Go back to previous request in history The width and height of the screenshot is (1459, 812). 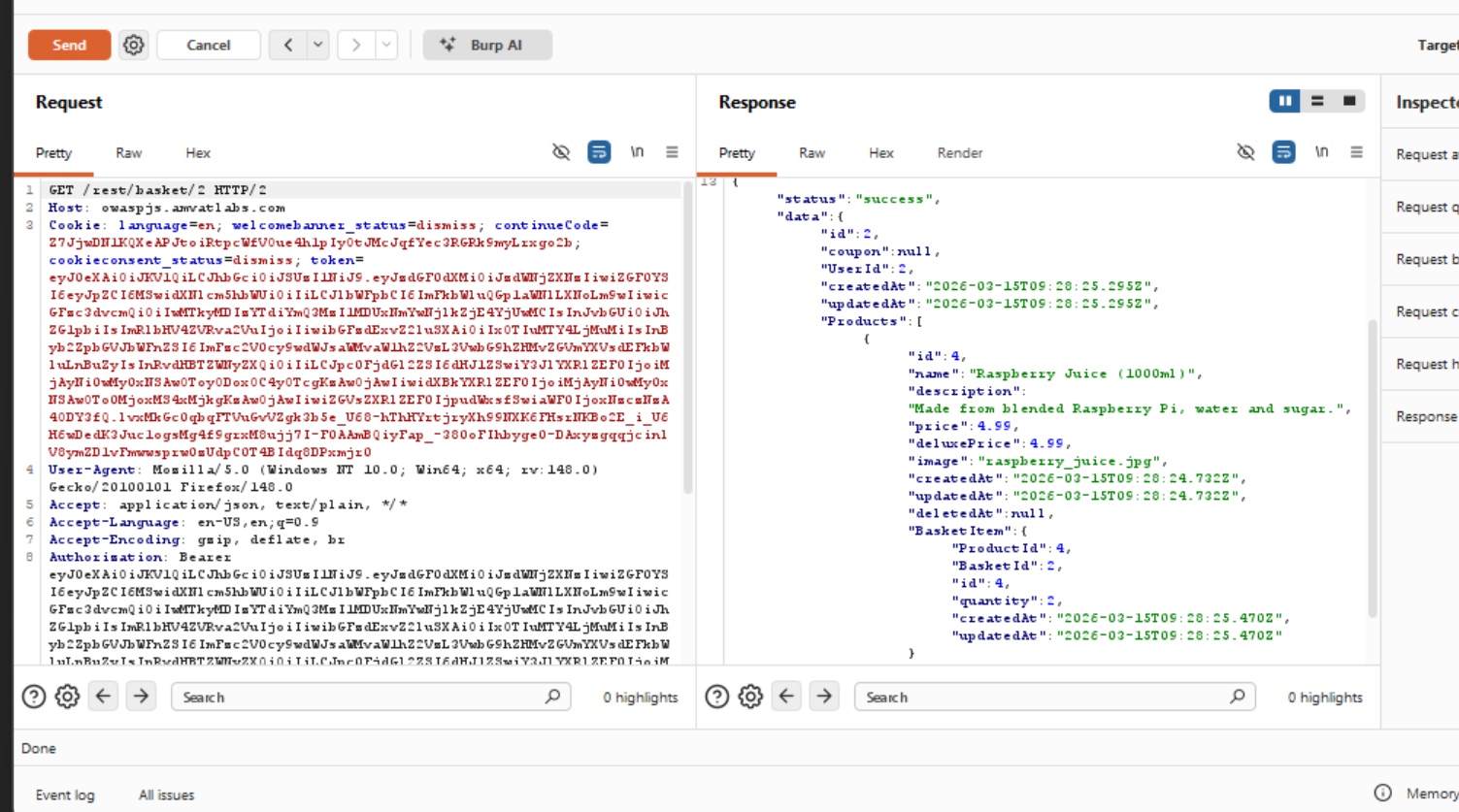click(x=288, y=45)
